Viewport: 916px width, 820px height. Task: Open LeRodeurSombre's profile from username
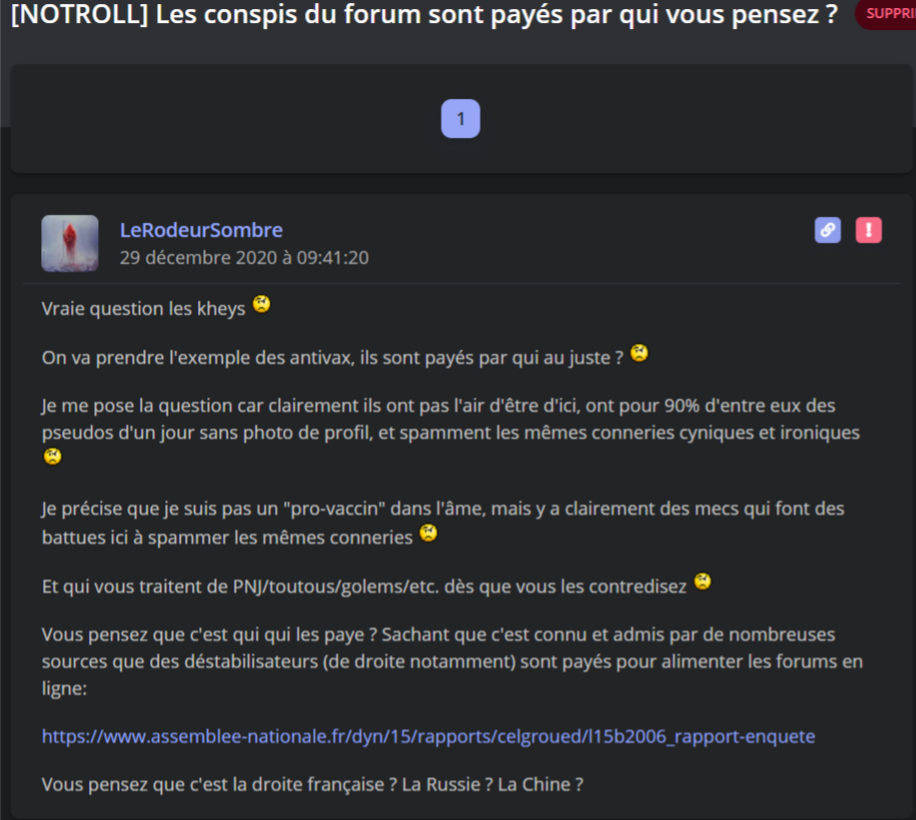201,230
